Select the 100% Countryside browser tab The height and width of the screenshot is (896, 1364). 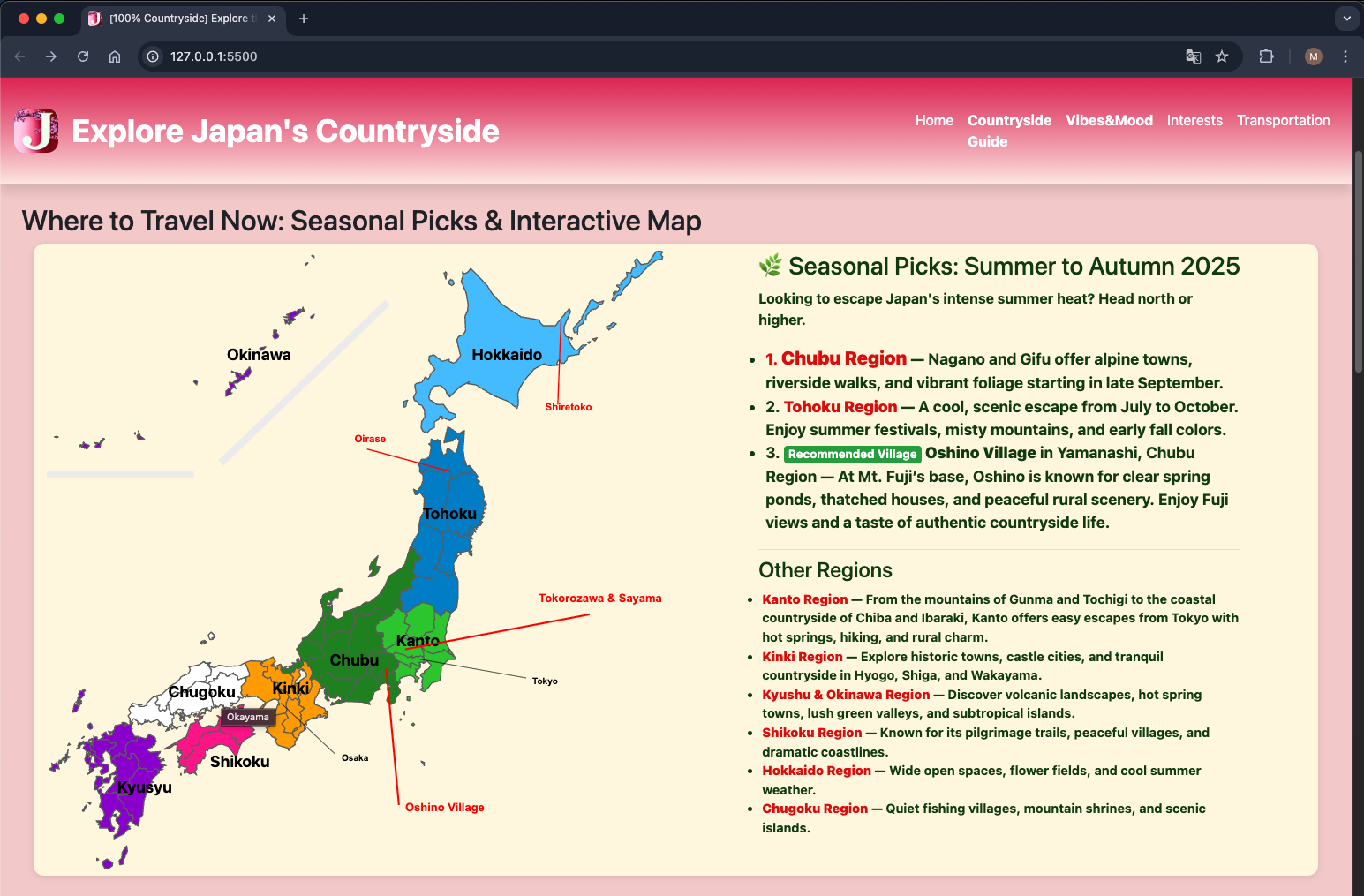pyautogui.click(x=184, y=19)
